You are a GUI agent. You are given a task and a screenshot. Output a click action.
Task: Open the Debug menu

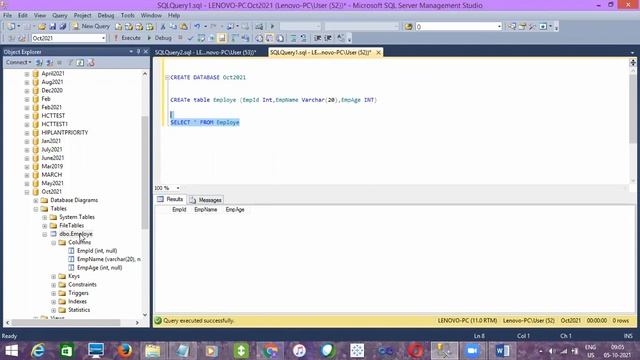106,16
